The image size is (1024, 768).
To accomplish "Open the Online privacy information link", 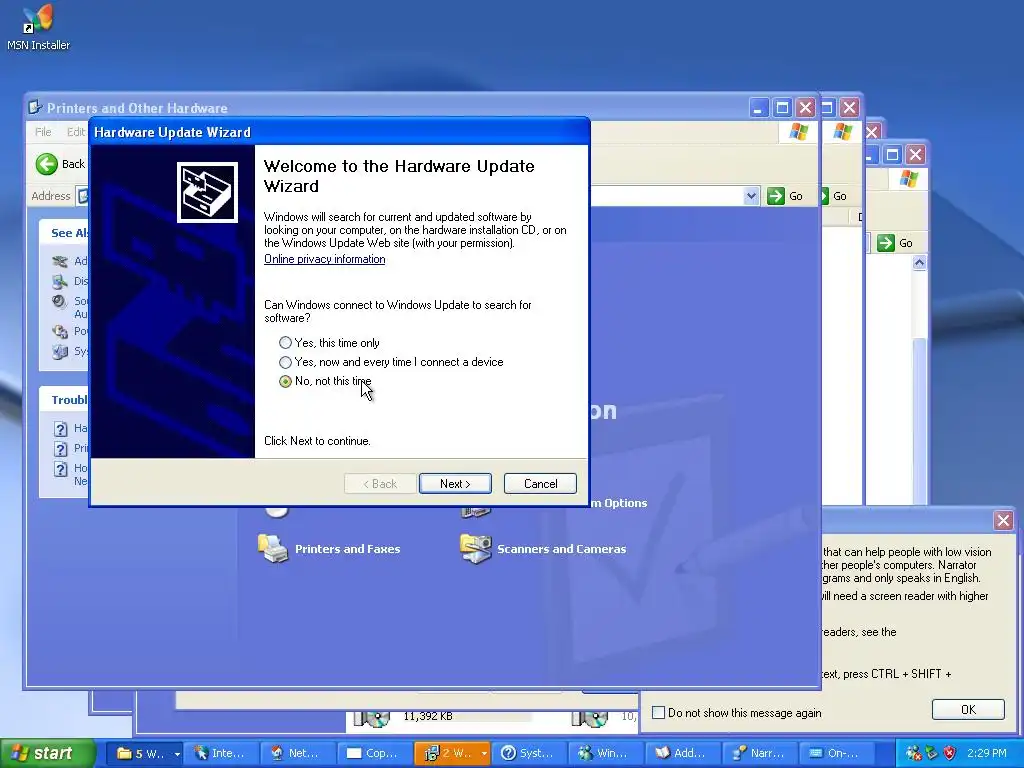I will 325,259.
